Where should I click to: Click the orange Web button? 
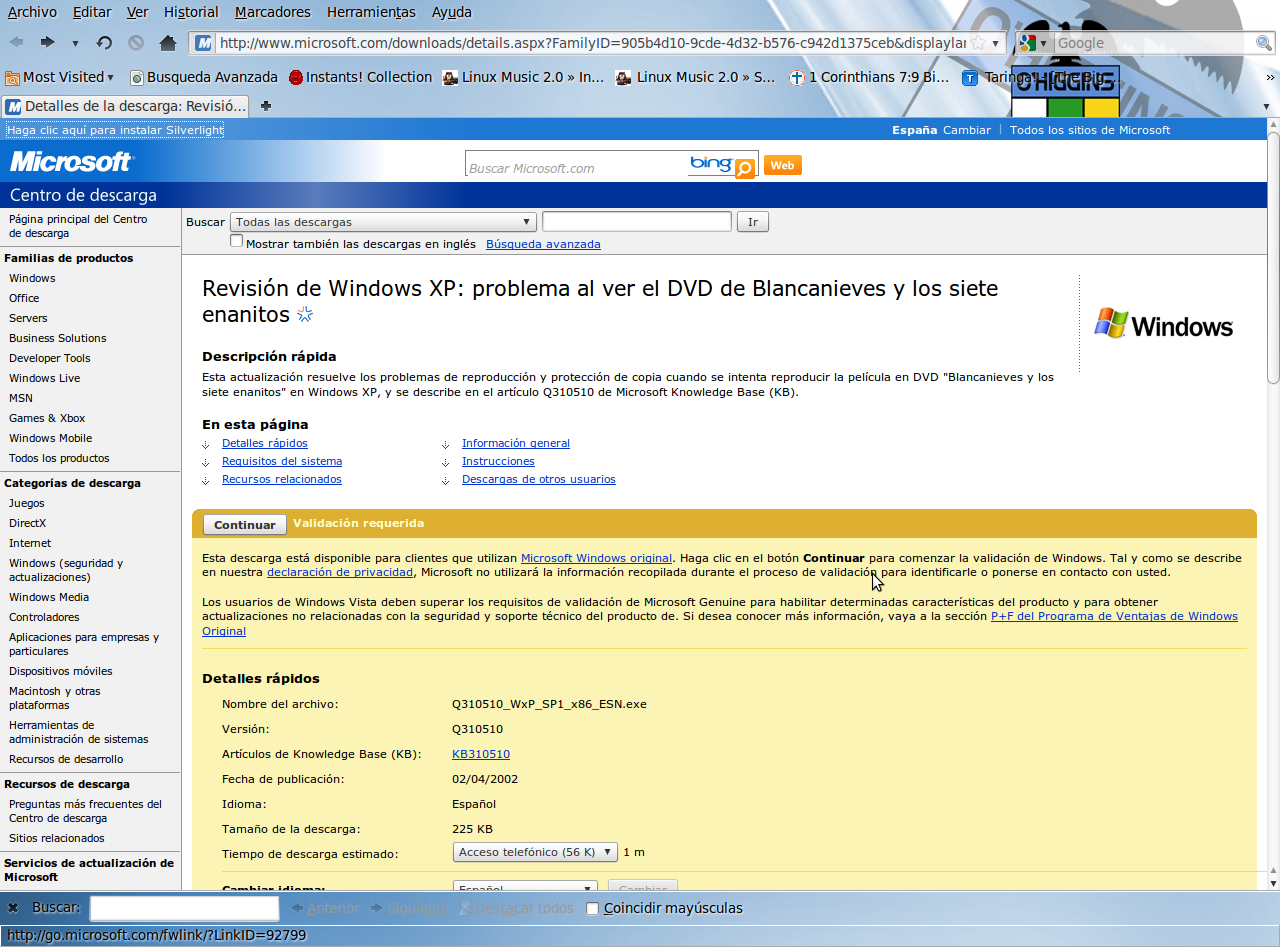coord(783,166)
